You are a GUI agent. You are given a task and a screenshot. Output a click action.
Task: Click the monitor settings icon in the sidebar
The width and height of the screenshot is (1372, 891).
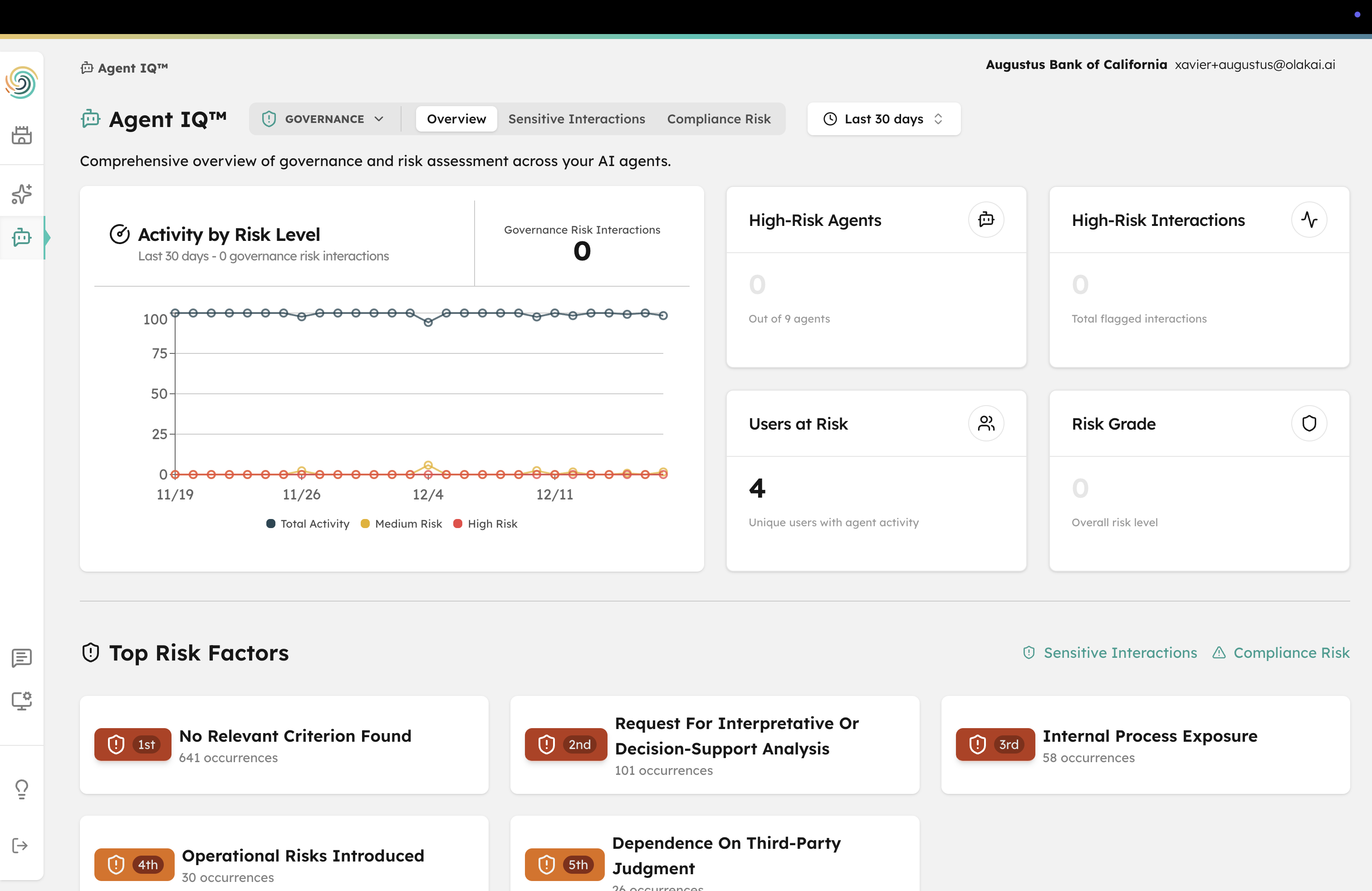pyautogui.click(x=21, y=701)
